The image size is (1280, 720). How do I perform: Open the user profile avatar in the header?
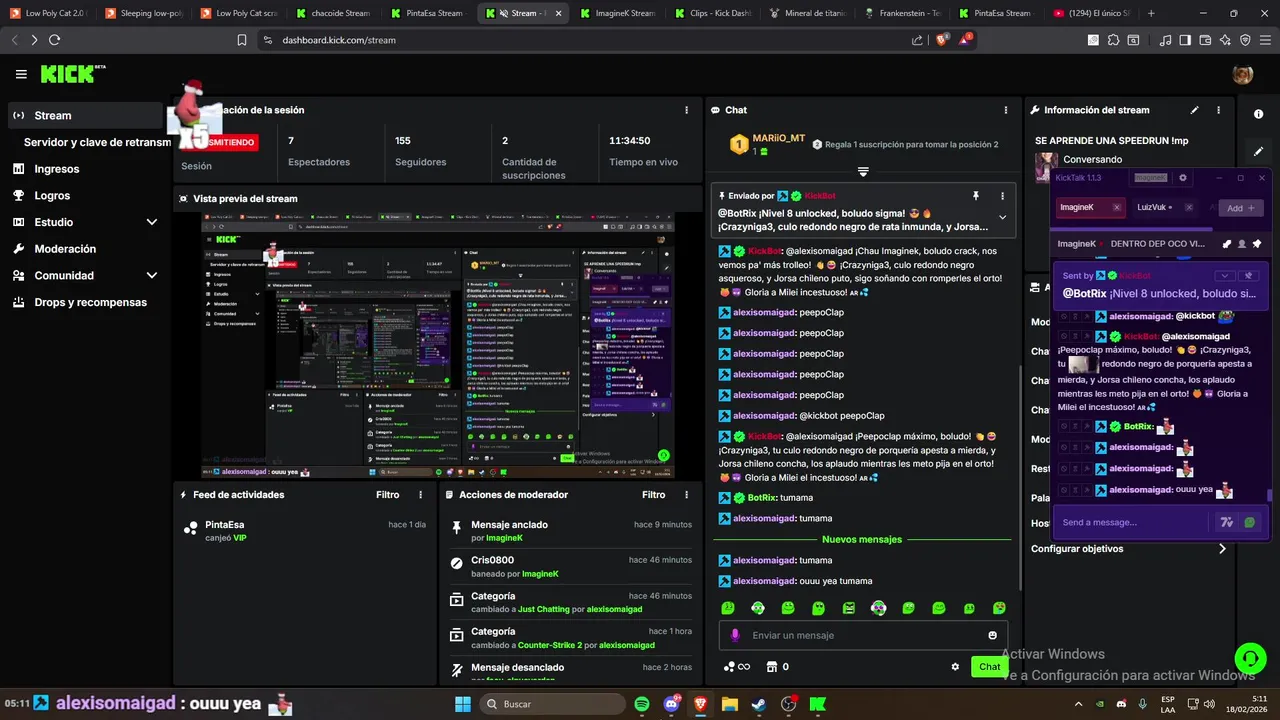(1243, 74)
